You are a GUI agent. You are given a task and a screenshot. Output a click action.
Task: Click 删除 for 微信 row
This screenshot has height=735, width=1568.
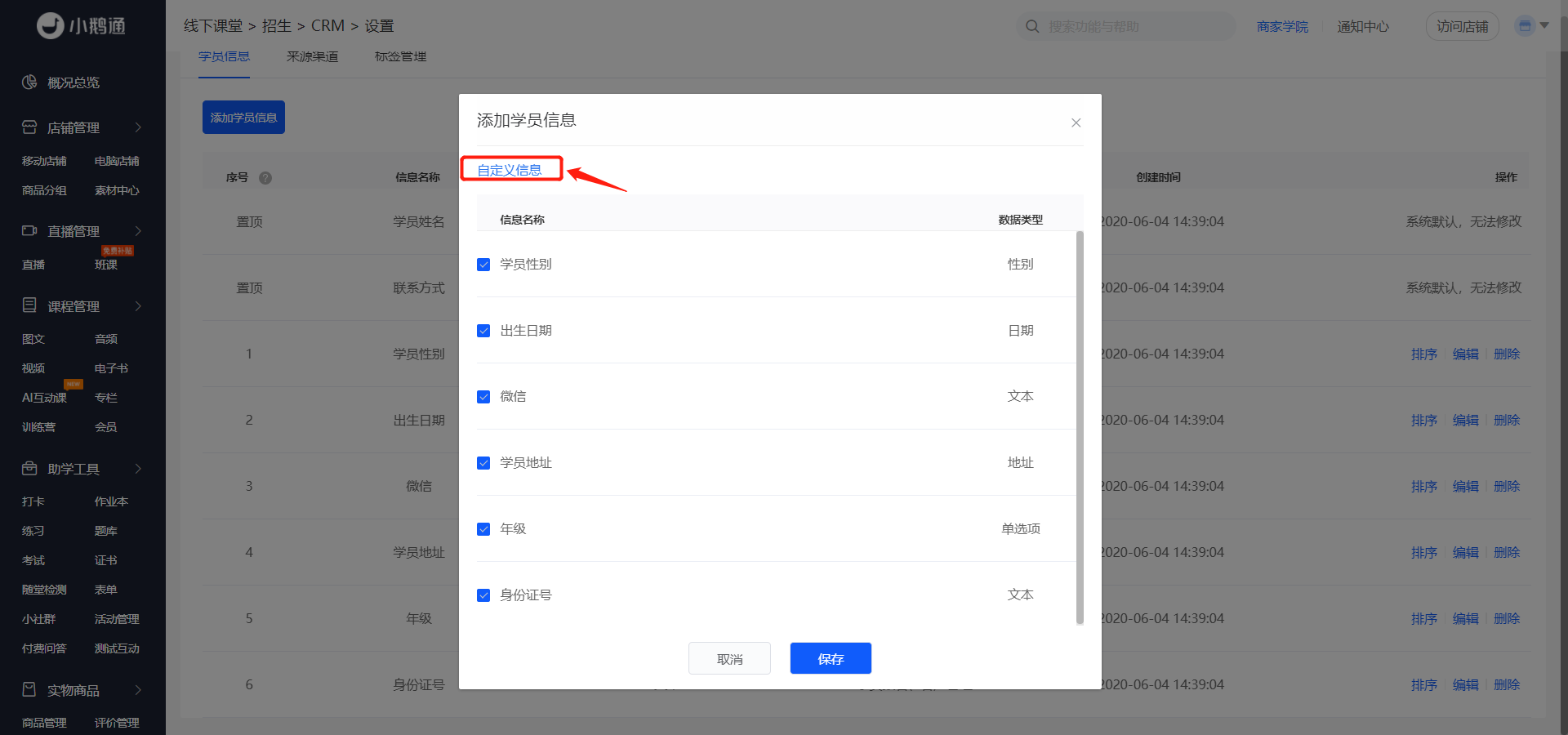[1507, 486]
